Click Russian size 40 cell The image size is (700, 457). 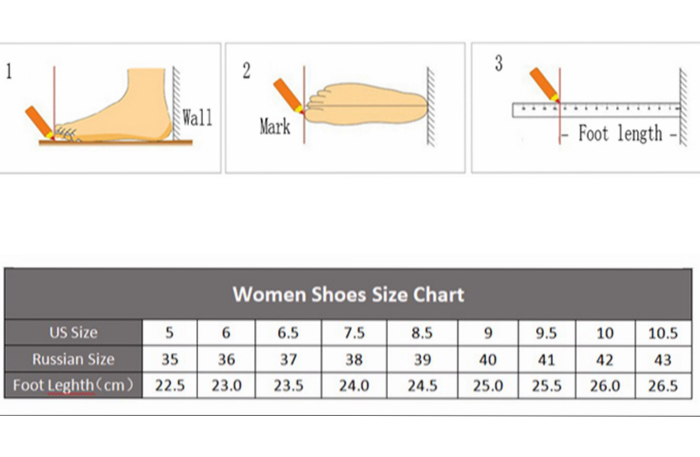pyautogui.click(x=488, y=359)
